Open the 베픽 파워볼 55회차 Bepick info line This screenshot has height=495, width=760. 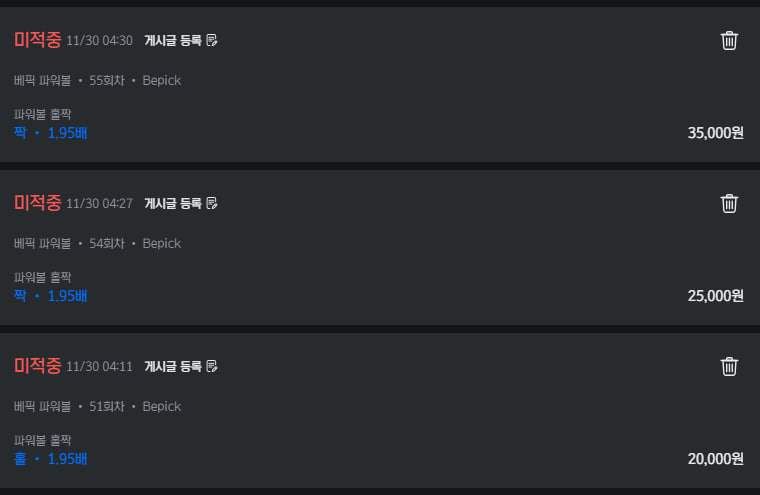(x=98, y=80)
